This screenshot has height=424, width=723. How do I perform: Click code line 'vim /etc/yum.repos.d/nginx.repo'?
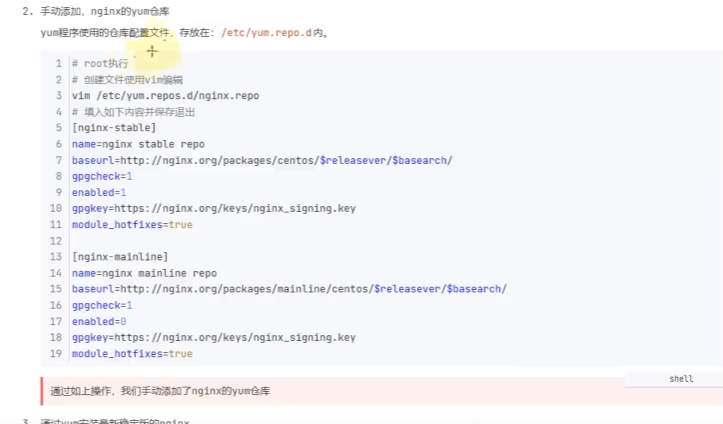click(x=165, y=96)
